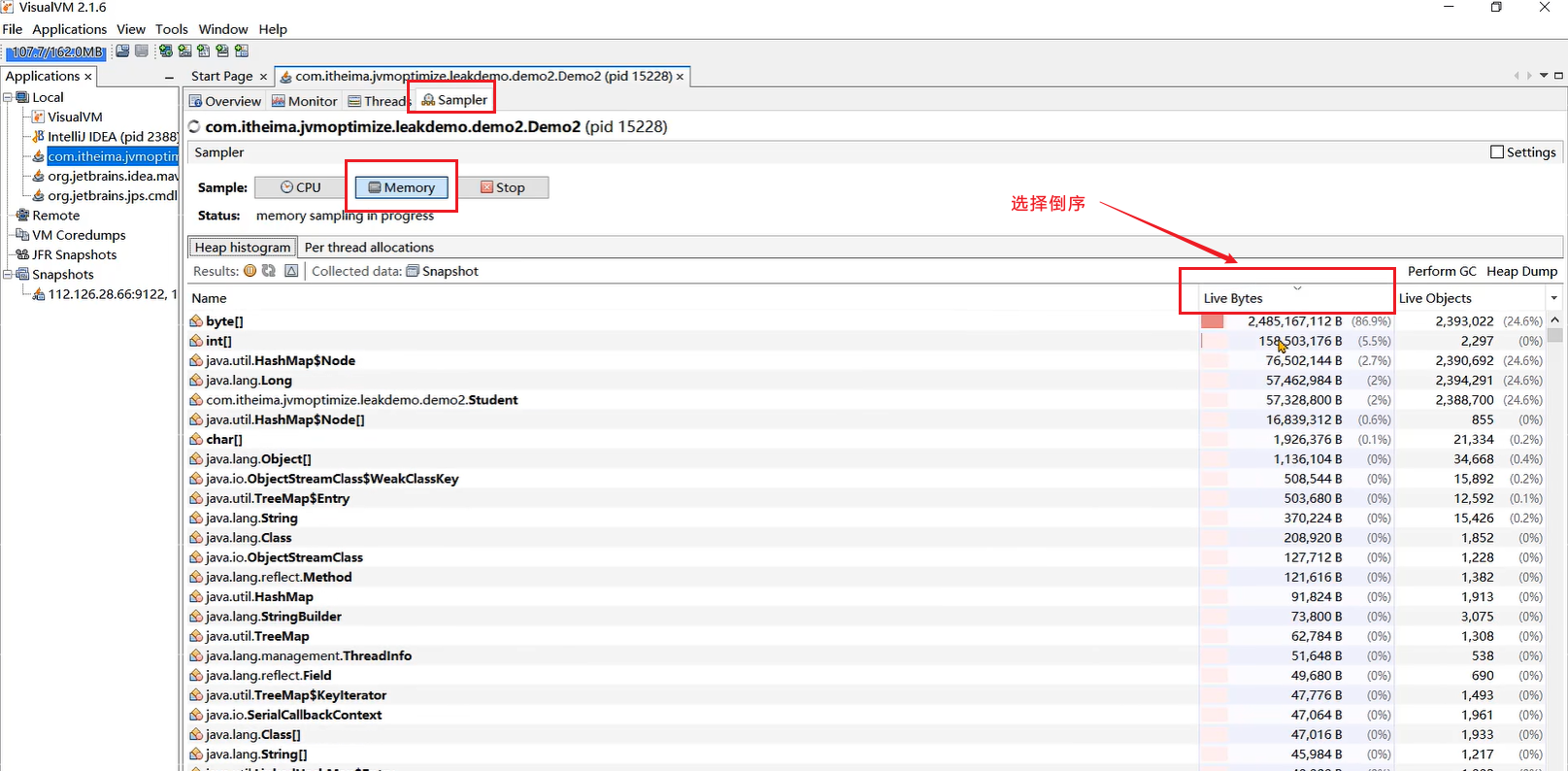Stop the sampling session
The height and width of the screenshot is (771, 1568).
pos(503,187)
